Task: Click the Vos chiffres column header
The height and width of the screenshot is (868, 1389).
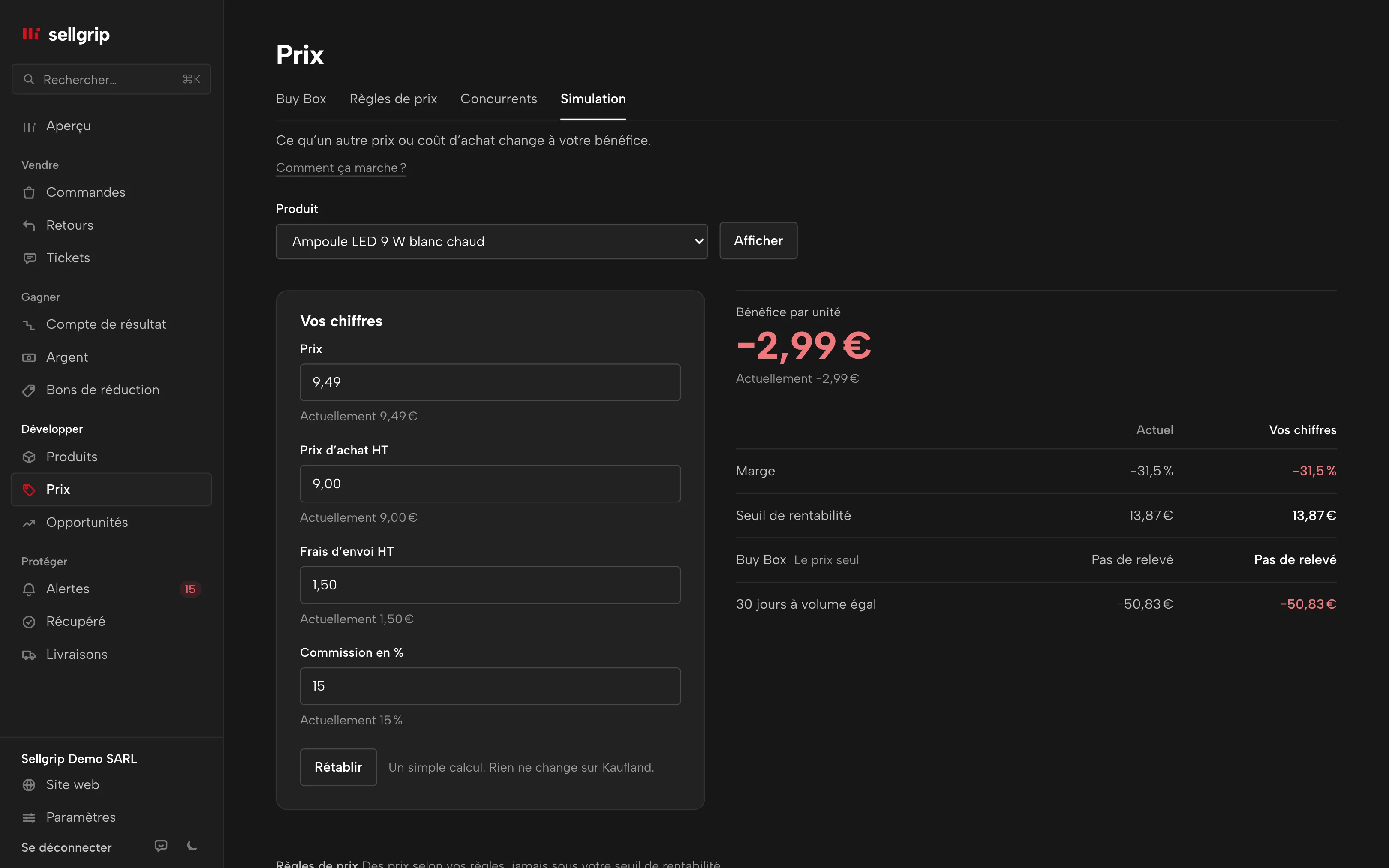Action: coord(1302,430)
